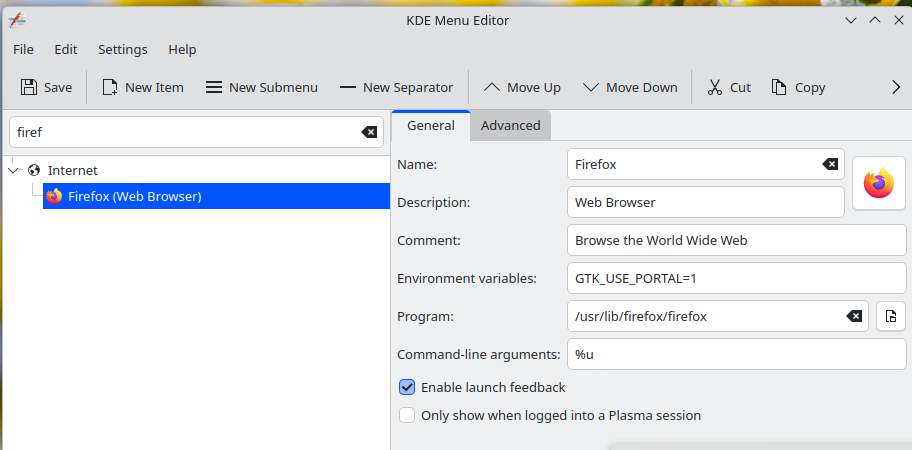This screenshot has width=912, height=450.
Task: Click the KDE Menu Editor title bar app icon
Action: 17,20
